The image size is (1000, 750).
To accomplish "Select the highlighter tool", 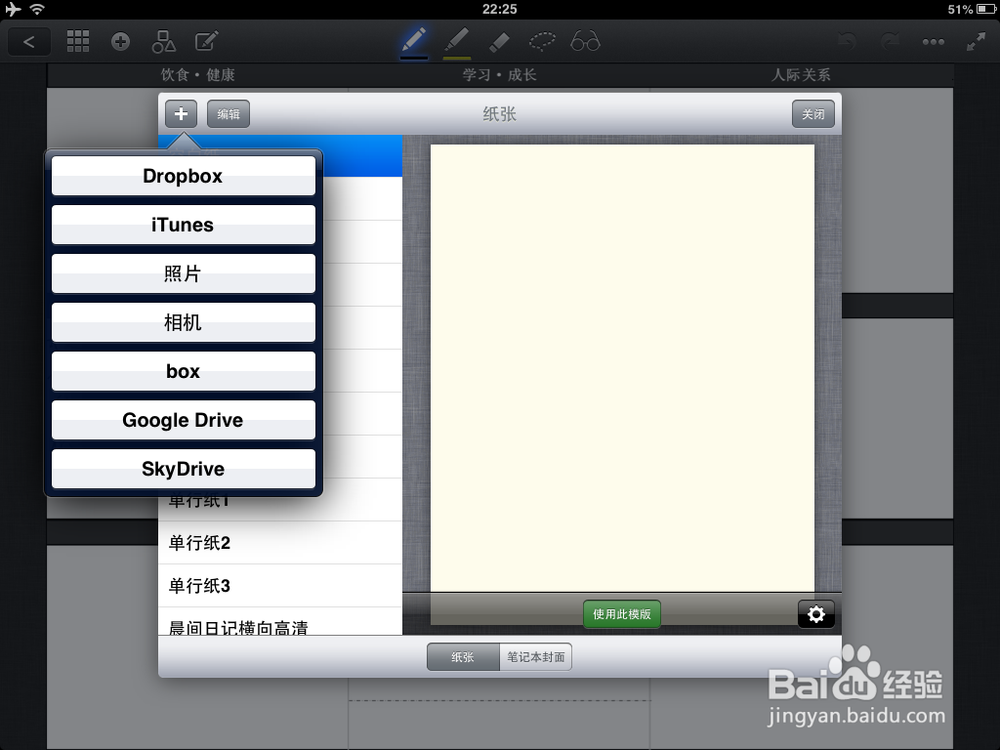I will tap(457, 41).
